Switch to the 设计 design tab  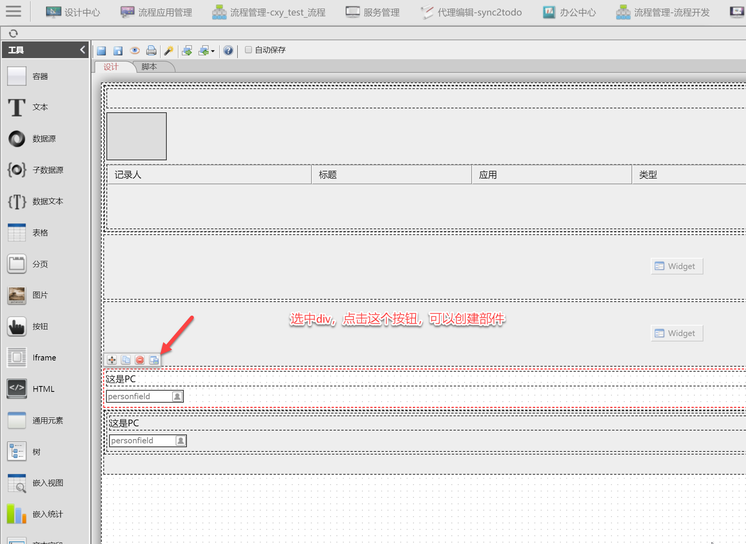pos(111,67)
